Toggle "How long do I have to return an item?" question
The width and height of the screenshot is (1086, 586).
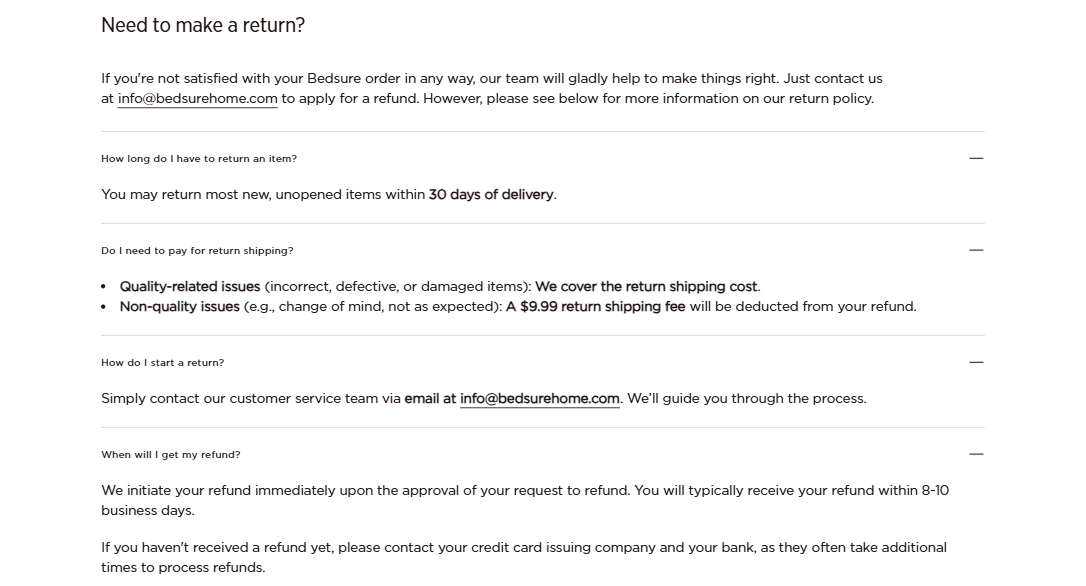tap(199, 159)
